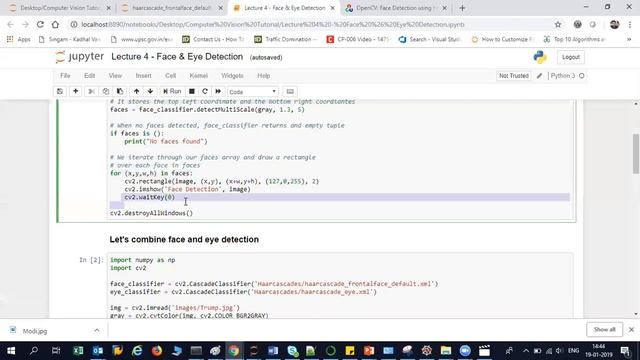Click Show all downloads button
Viewport: 640px width, 360px height.
[604, 329]
